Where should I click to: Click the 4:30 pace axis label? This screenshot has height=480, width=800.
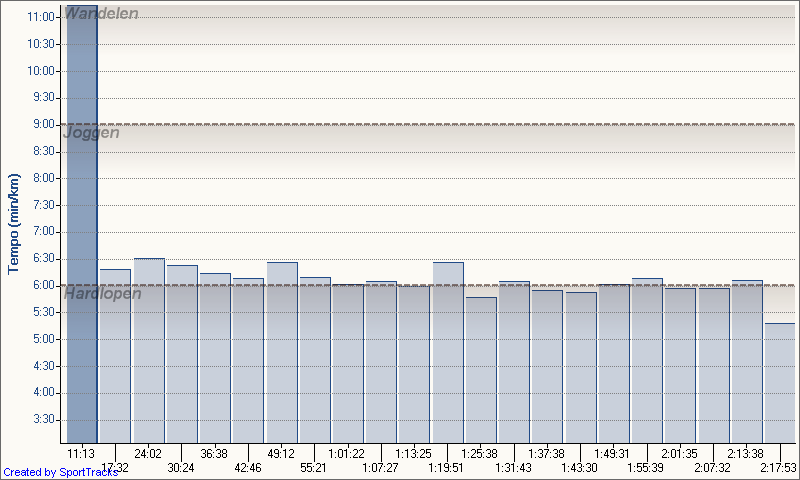[x=44, y=366]
